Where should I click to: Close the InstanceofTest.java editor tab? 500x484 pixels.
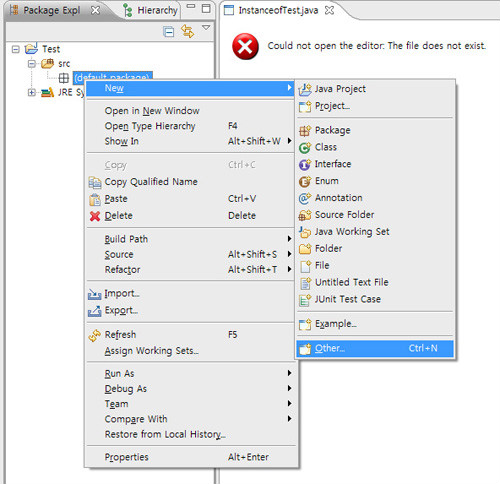329,10
